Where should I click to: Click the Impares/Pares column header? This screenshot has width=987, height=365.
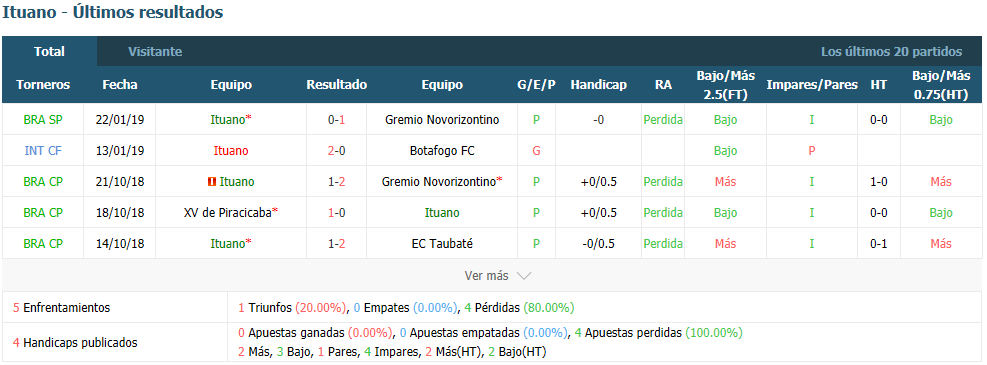(812, 85)
